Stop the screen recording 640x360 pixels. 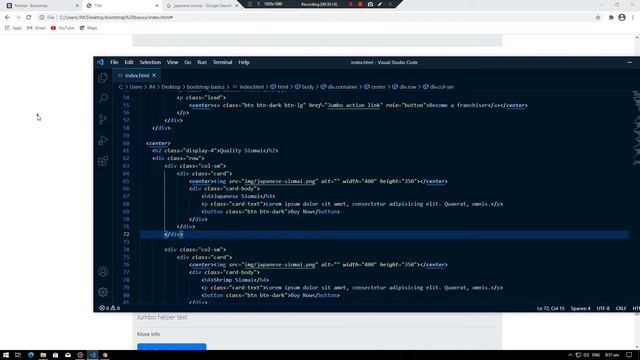(360, 4)
